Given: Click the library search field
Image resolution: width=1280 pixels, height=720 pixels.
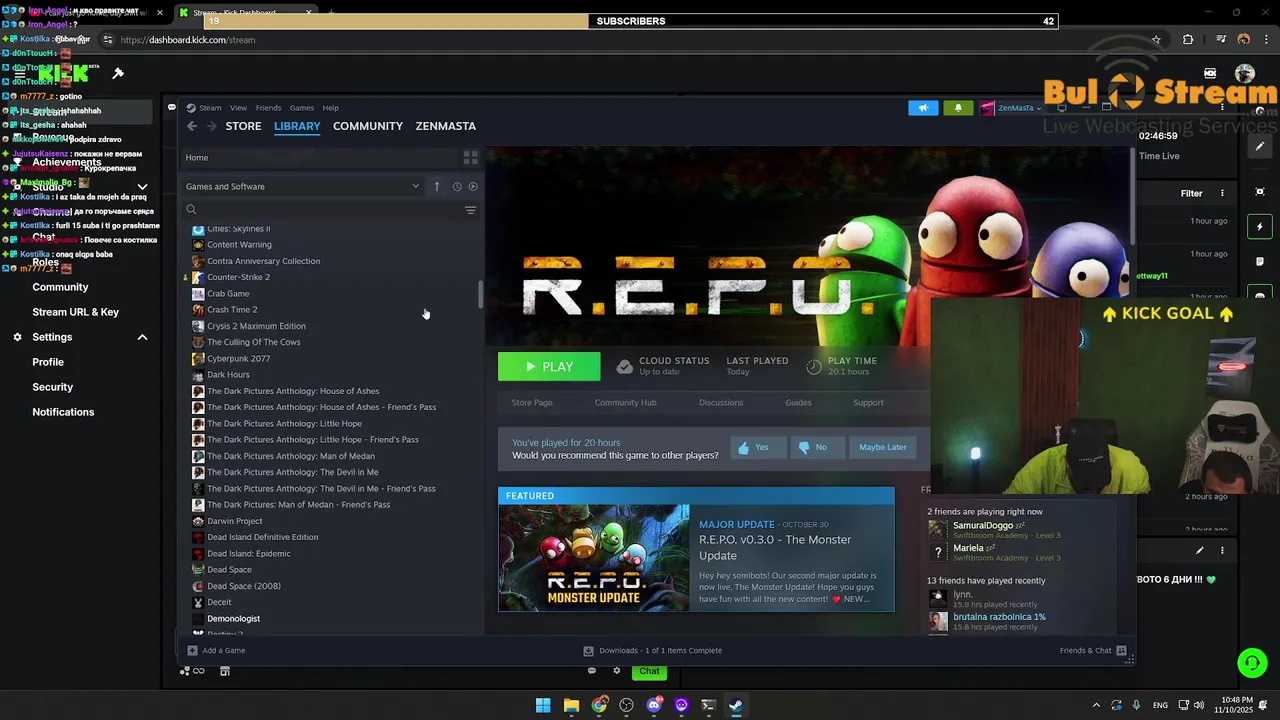Looking at the screenshot, I should 320,210.
